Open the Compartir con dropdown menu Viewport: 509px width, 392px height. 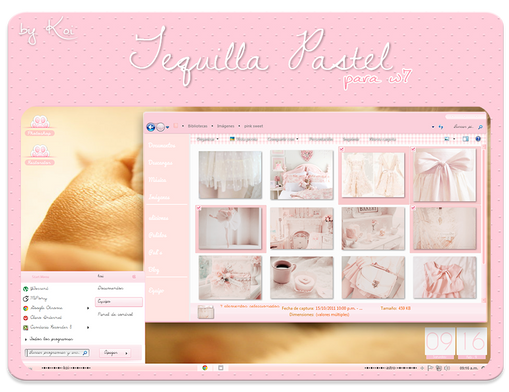pyautogui.click(x=283, y=139)
